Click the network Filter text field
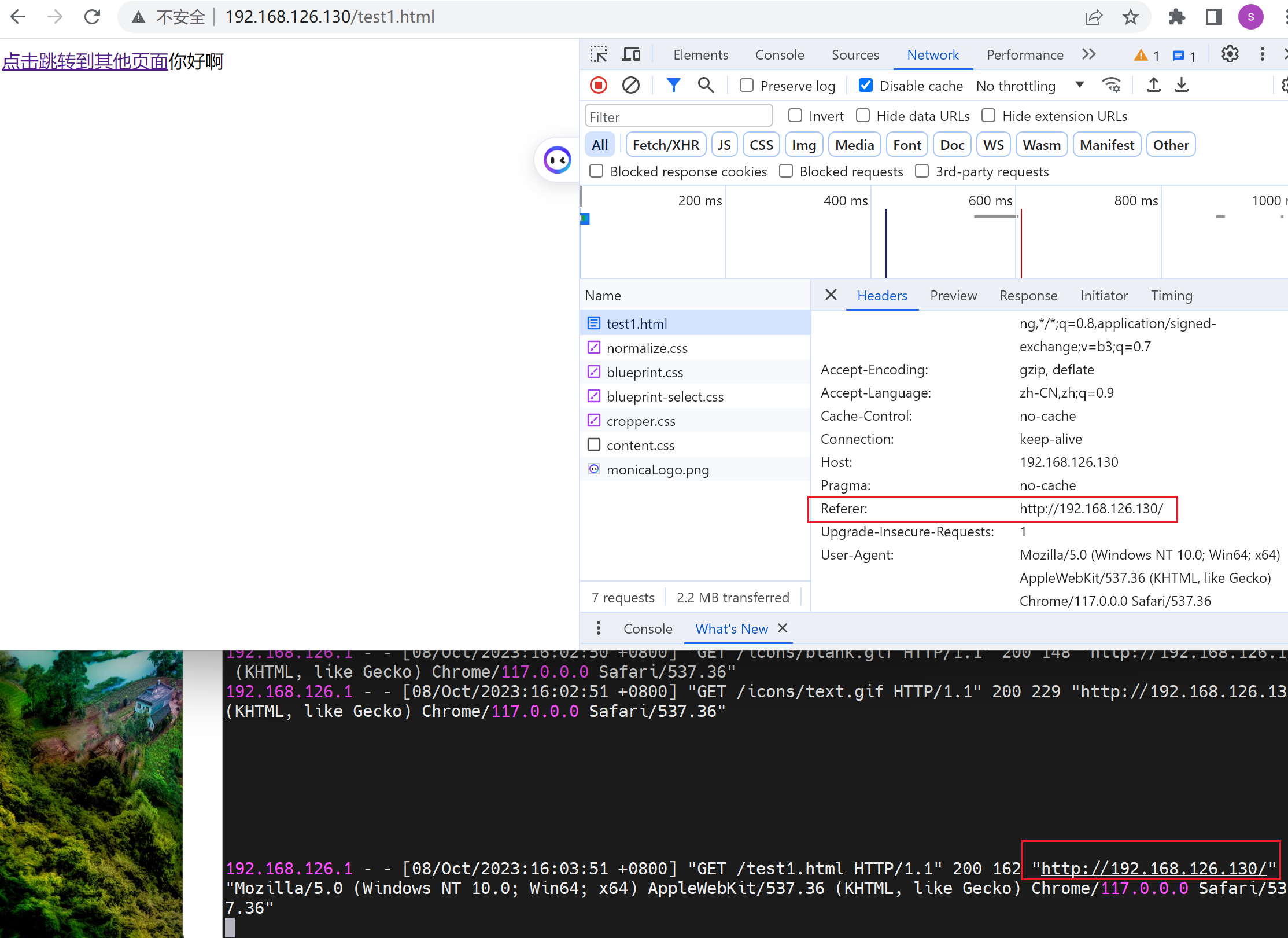Screen dimensions: 1288x938 [x=678, y=116]
